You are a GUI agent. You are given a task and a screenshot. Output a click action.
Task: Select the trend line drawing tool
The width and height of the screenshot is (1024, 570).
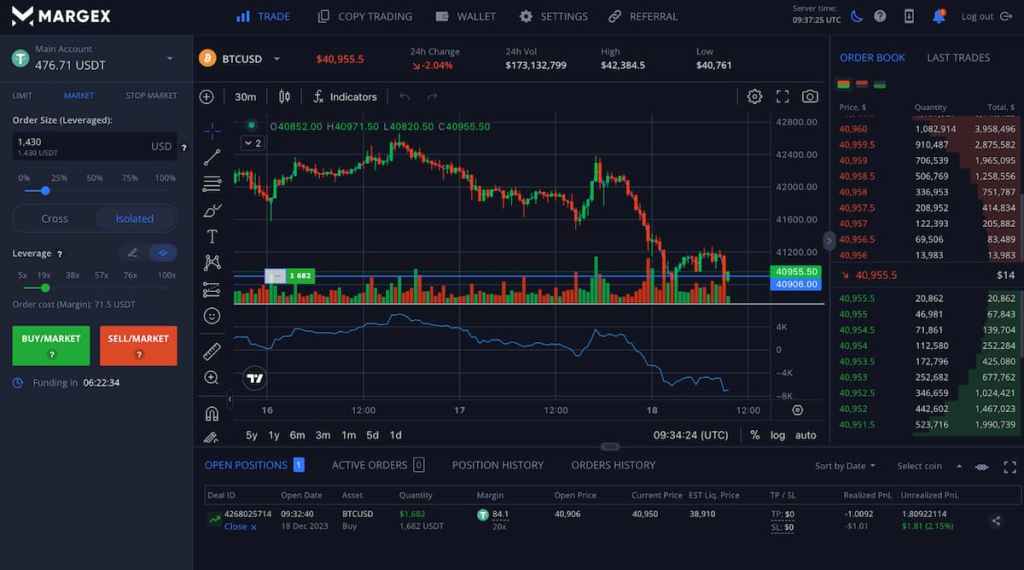coord(212,157)
